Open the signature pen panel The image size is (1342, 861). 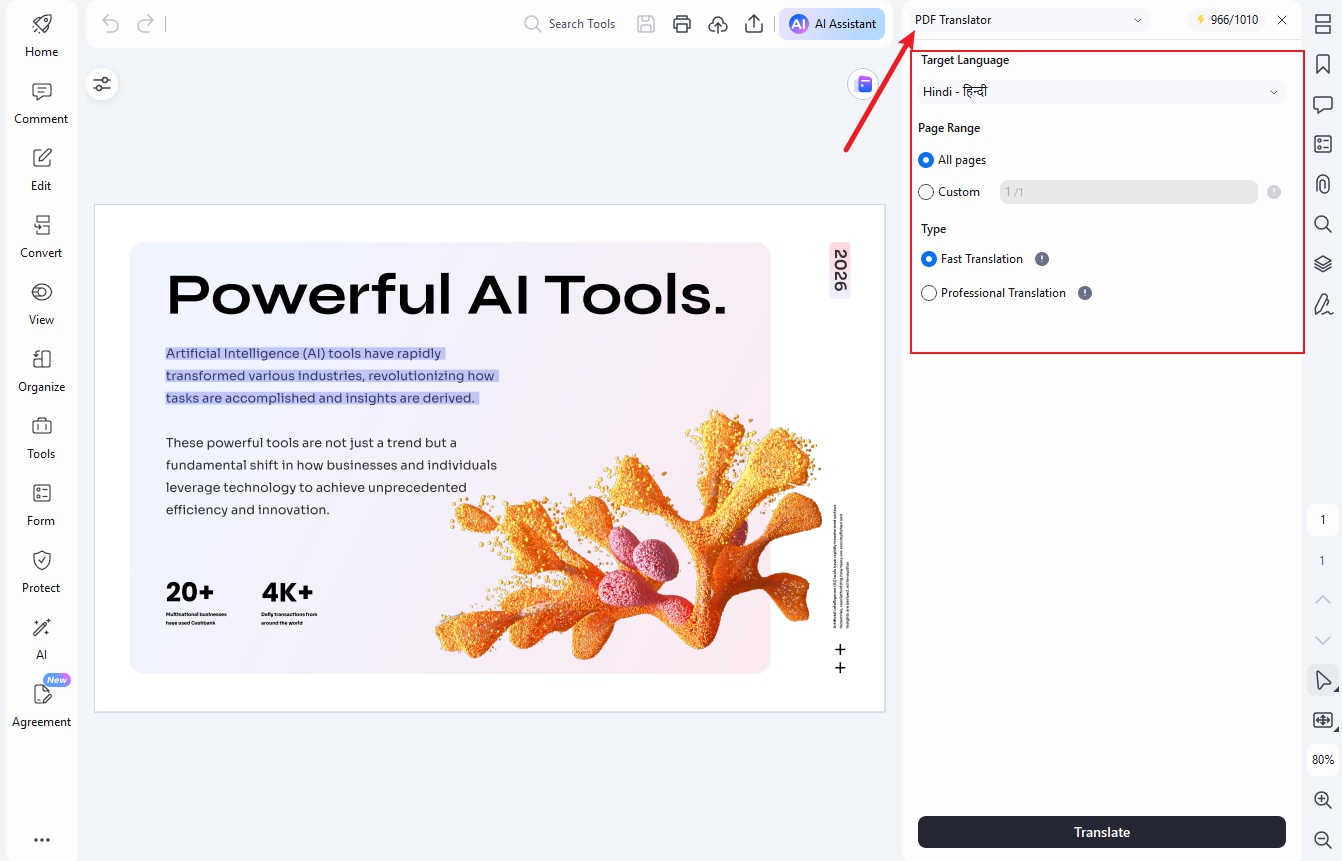pos(1323,304)
